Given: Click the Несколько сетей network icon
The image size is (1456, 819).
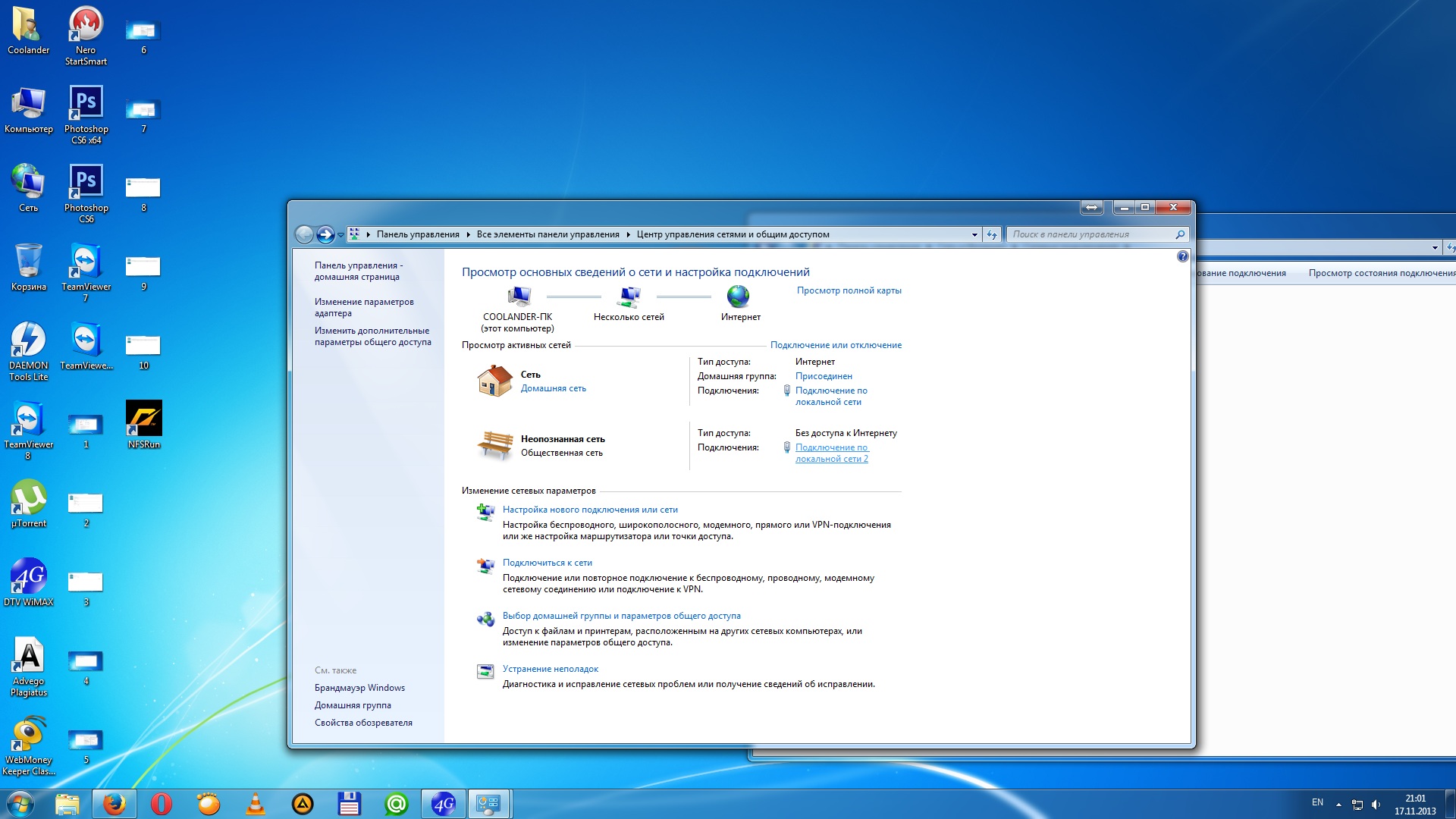Looking at the screenshot, I should (x=629, y=296).
